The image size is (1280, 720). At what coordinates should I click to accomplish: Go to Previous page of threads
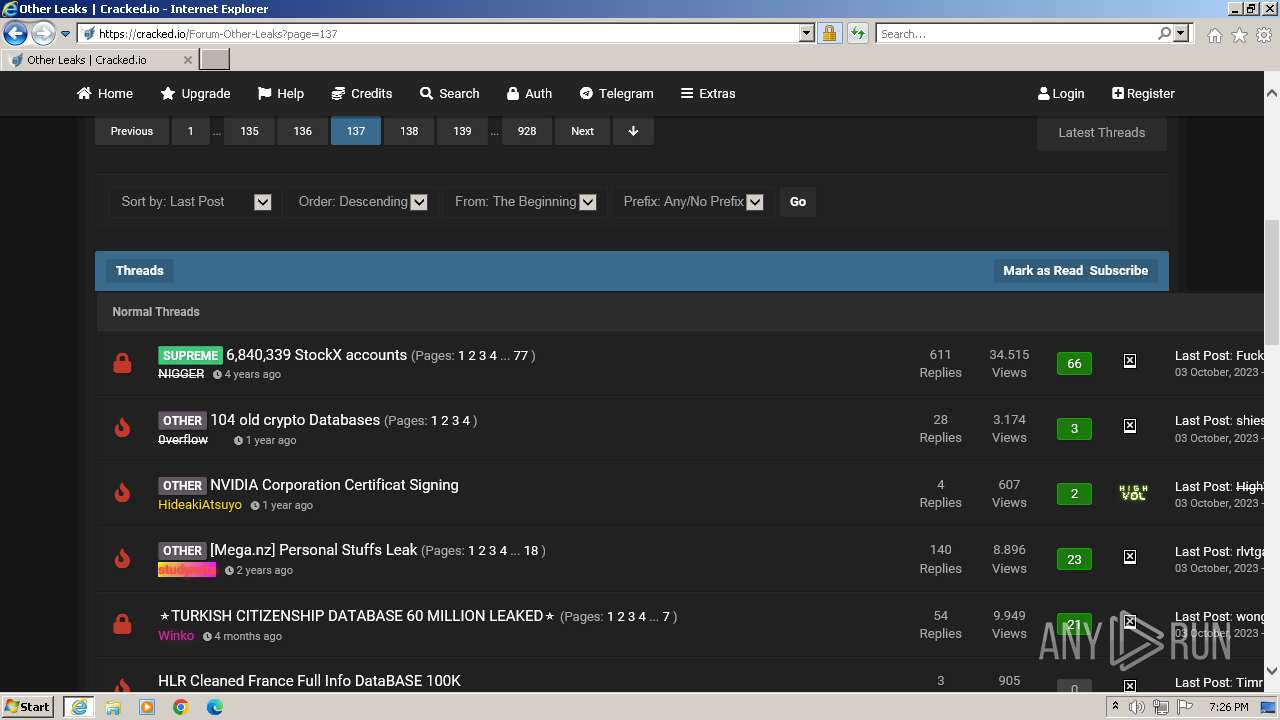coord(132,131)
